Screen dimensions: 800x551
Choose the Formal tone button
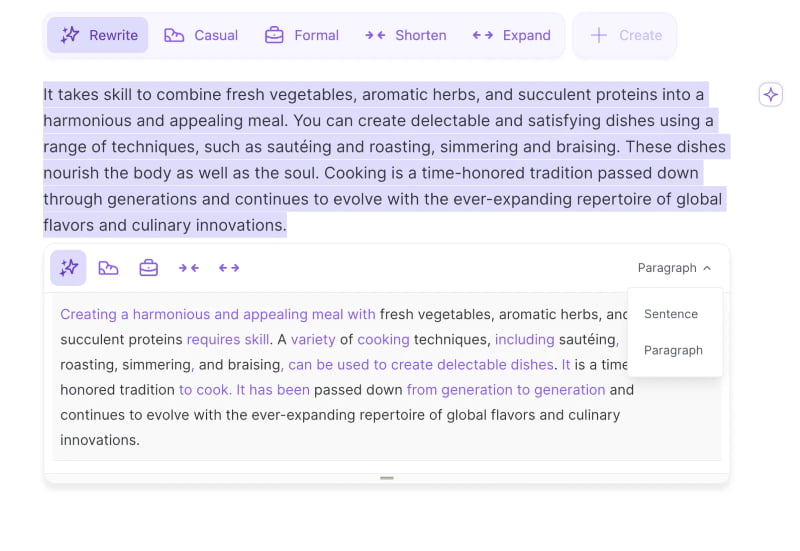pos(302,35)
